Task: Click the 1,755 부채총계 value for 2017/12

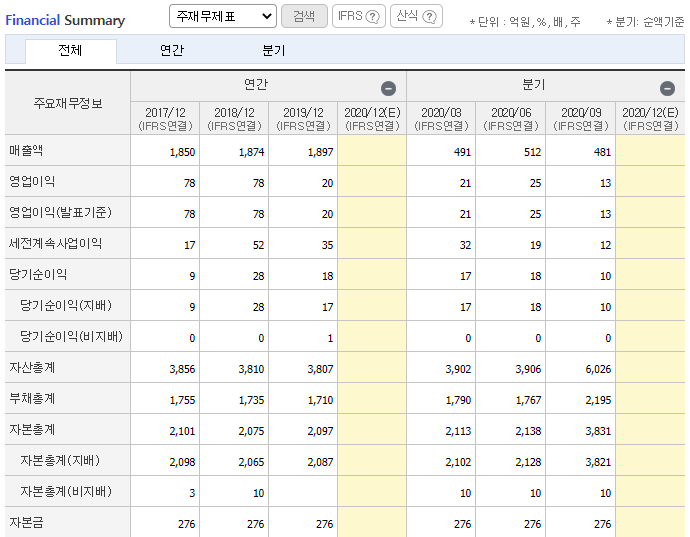Action: tap(182, 400)
